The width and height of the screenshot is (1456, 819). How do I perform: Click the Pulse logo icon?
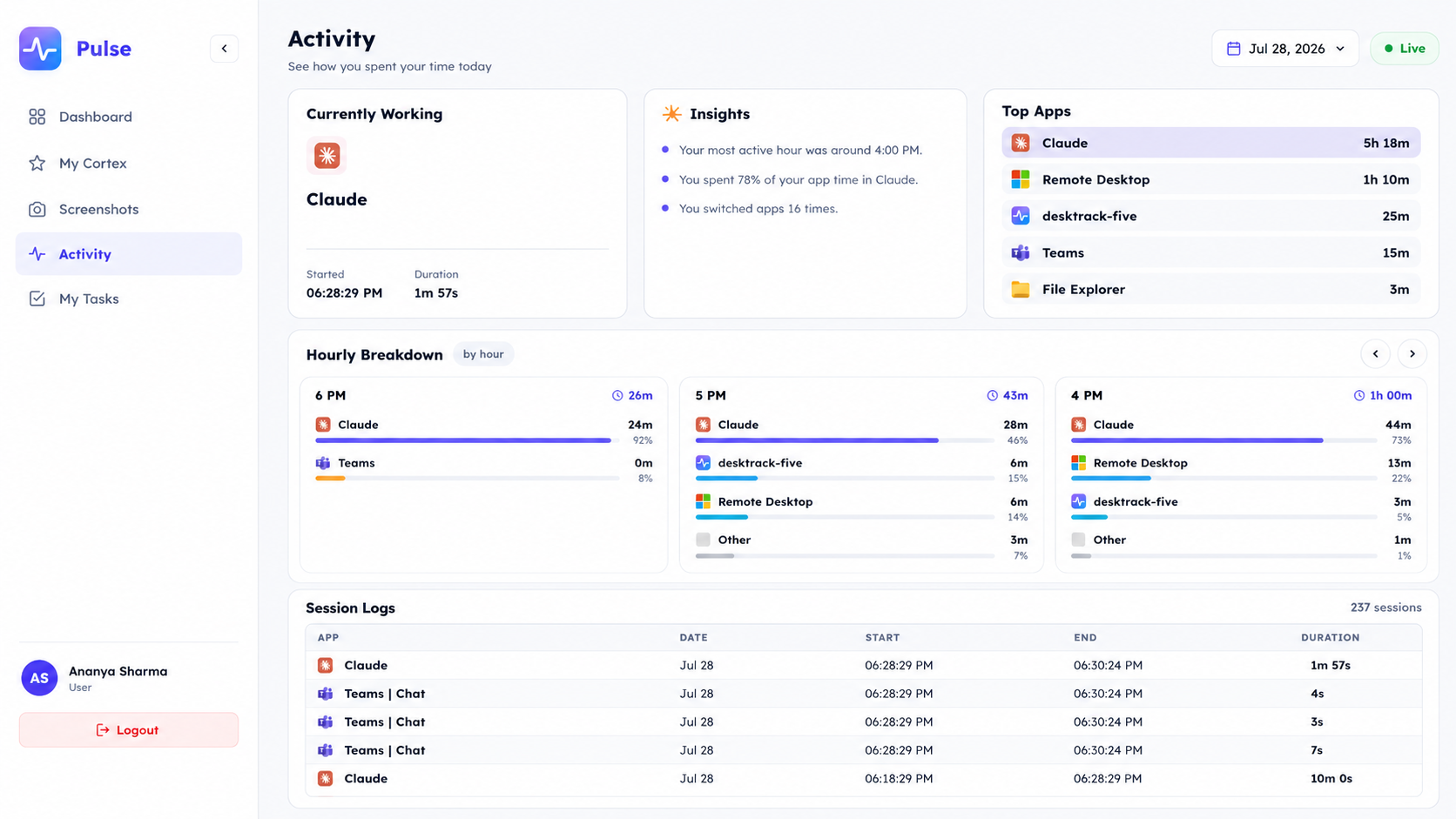[40, 49]
